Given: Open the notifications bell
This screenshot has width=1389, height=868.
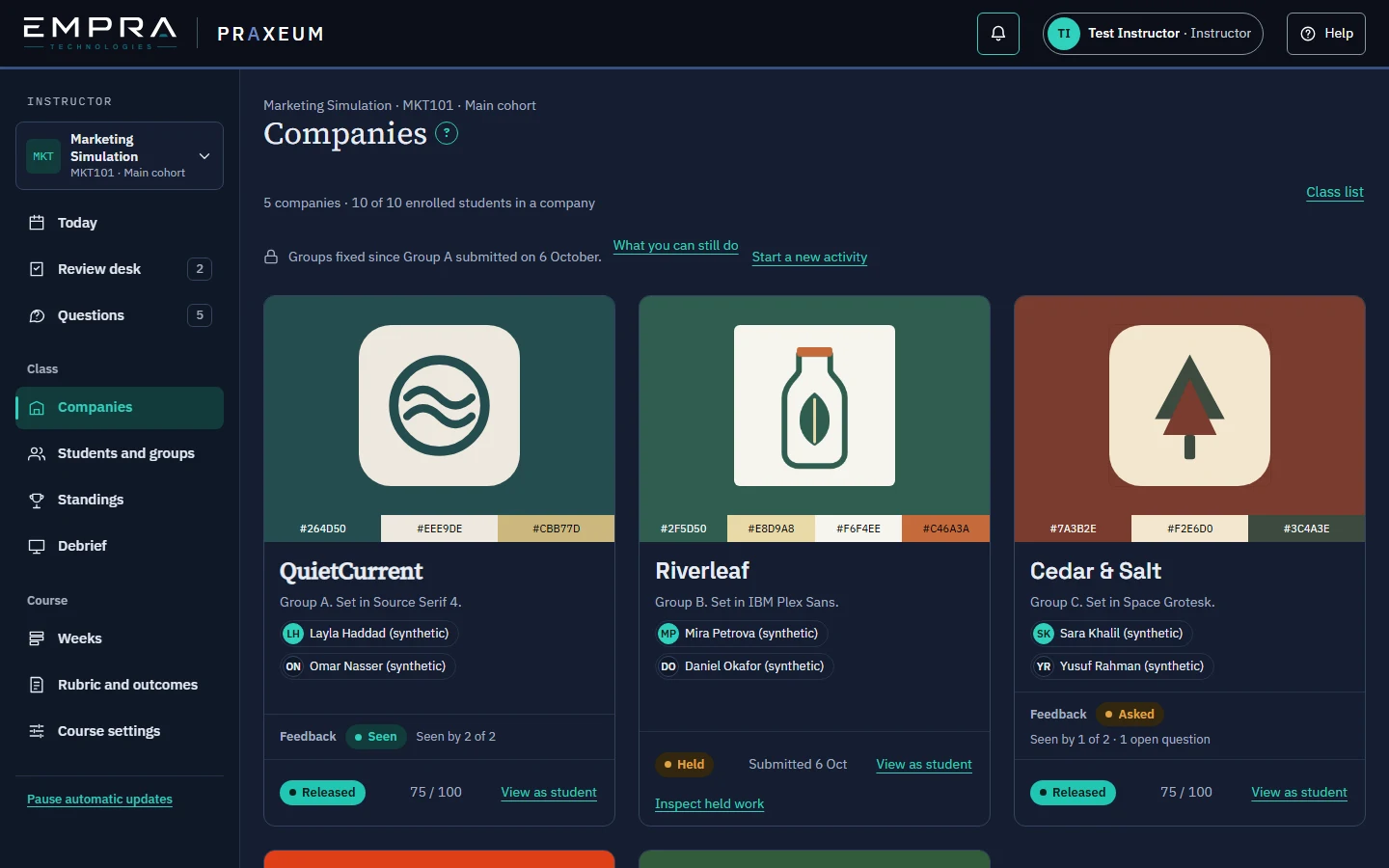Looking at the screenshot, I should 998,34.
